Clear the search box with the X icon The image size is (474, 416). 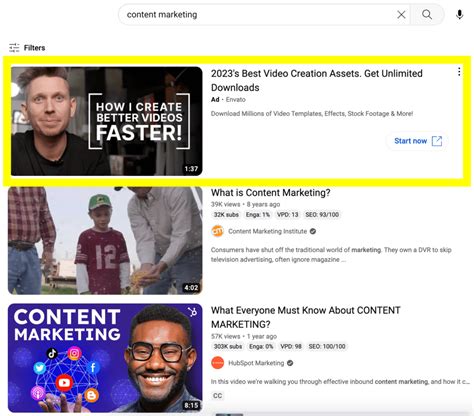[401, 15]
